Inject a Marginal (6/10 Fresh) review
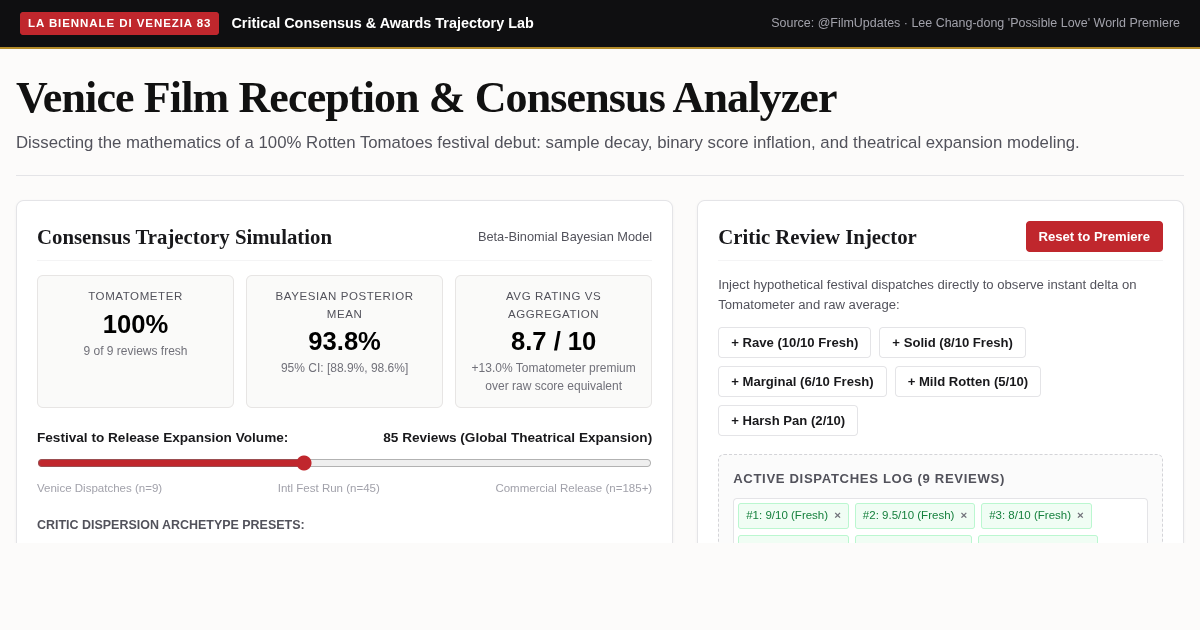1200x630 pixels. tap(802, 382)
